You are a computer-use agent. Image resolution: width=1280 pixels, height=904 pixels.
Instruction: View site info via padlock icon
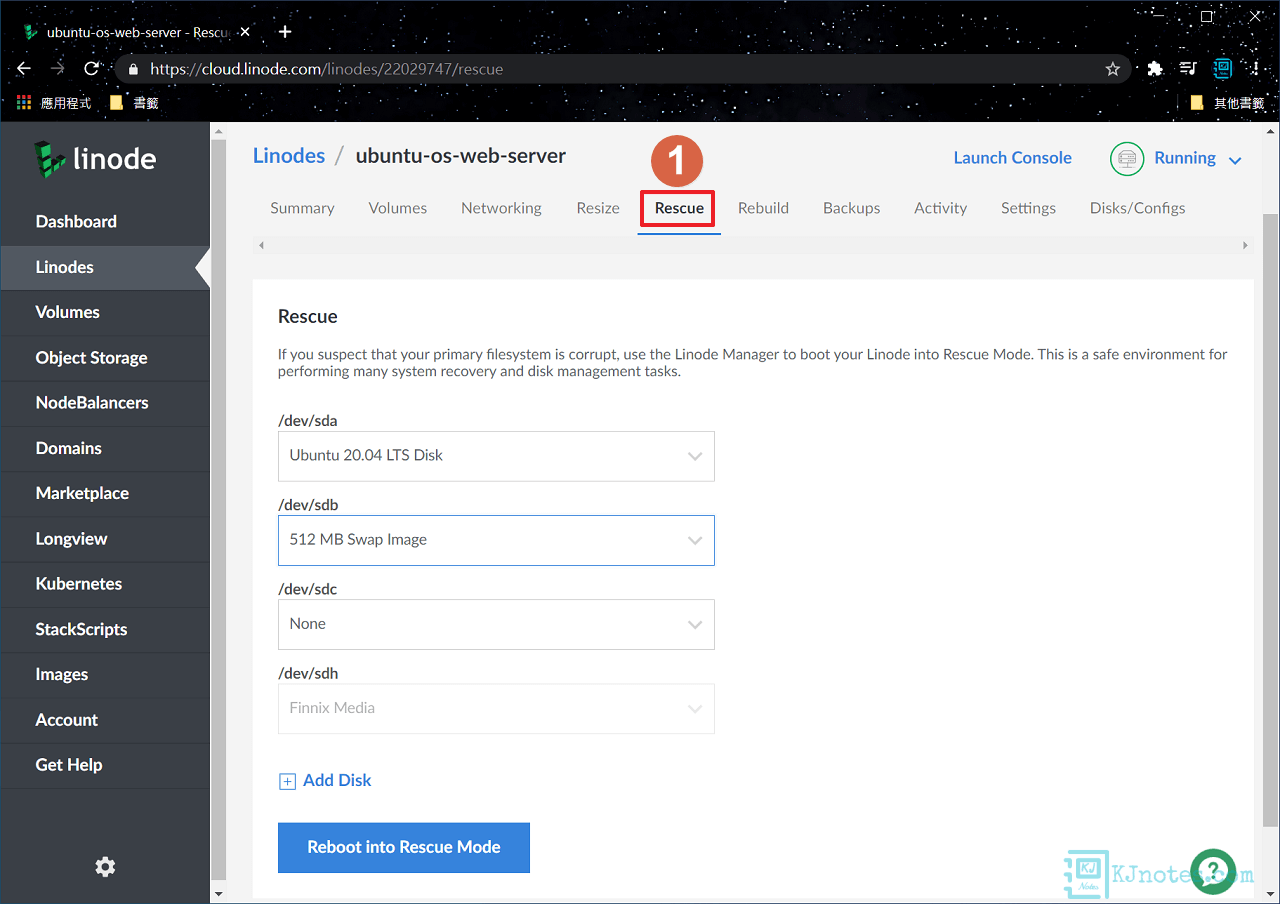[x=133, y=69]
